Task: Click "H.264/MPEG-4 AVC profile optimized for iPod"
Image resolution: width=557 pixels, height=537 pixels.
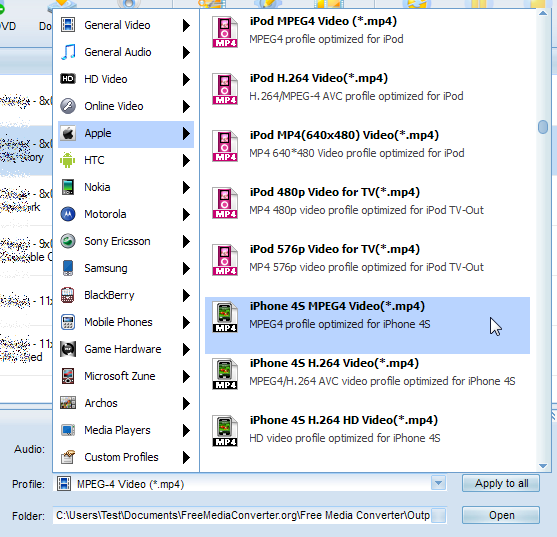Action: pyautogui.click(x=356, y=96)
